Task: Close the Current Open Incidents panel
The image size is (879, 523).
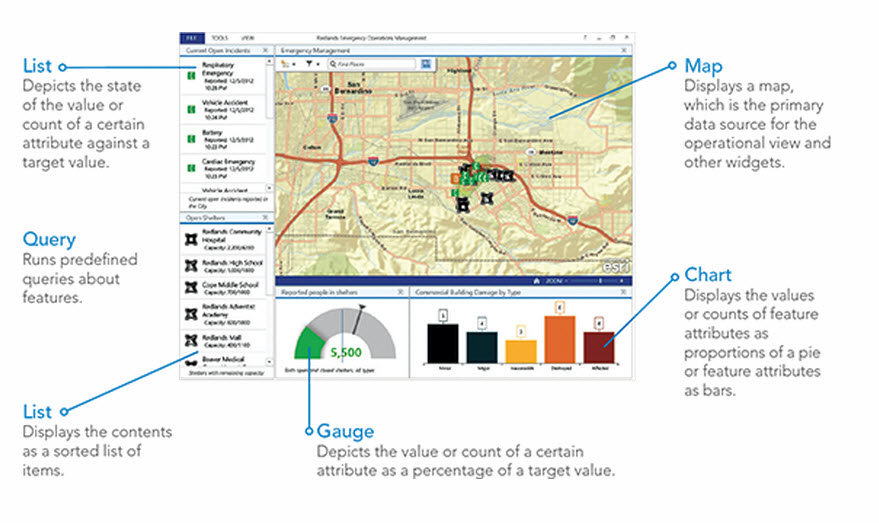Action: 265,50
